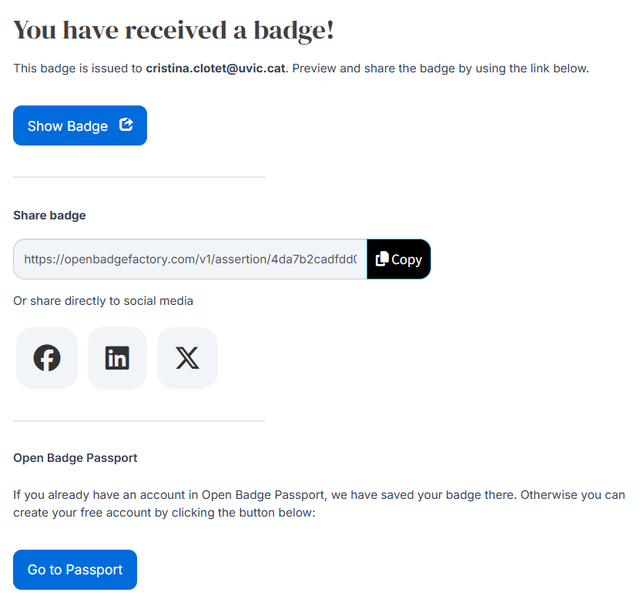This screenshot has height=599, width=643.
Task: Share the badge on X
Action: coord(187,358)
